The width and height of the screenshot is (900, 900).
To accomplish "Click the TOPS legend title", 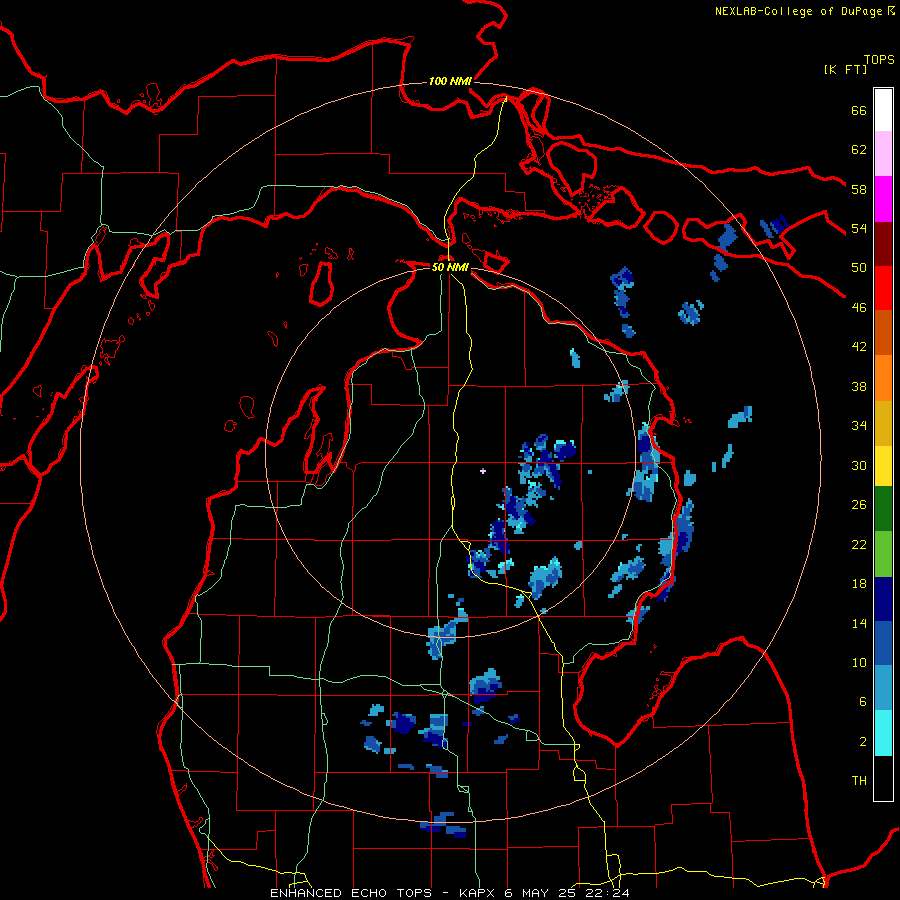I will click(x=879, y=60).
